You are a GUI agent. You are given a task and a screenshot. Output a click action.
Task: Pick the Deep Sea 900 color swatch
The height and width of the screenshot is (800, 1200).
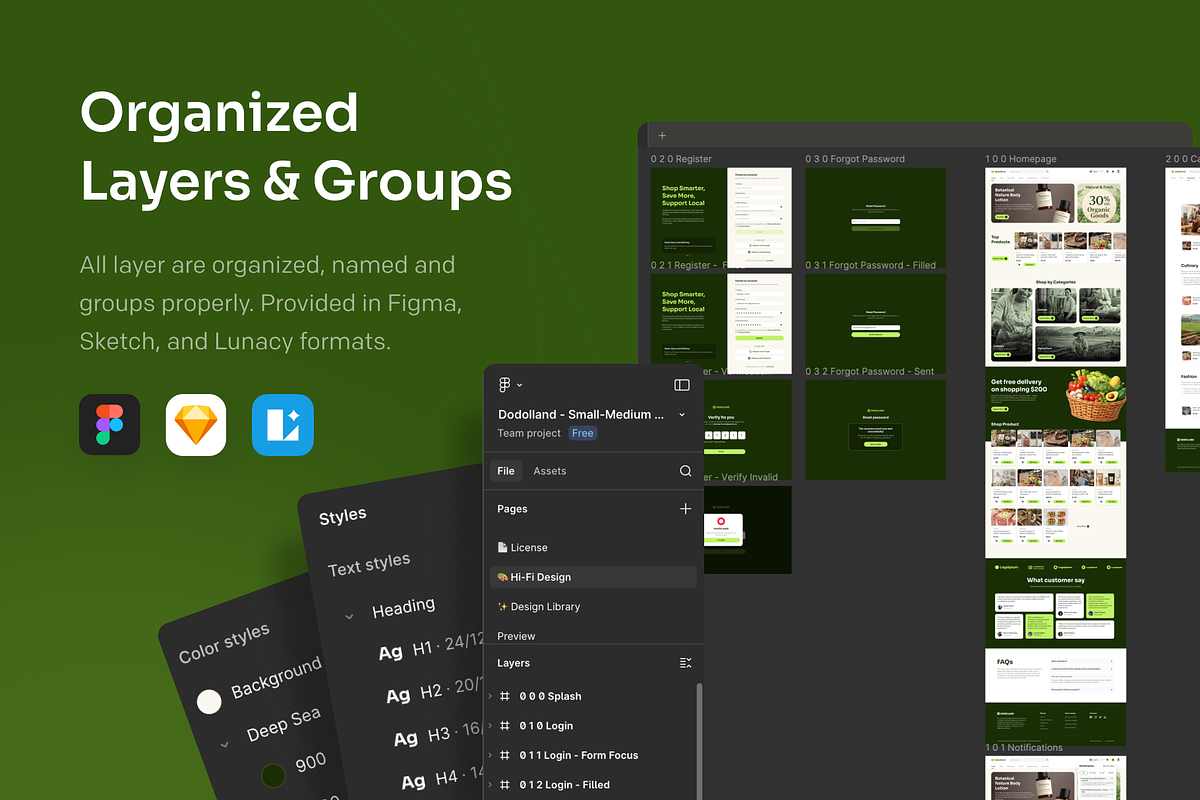pyautogui.click(x=272, y=776)
